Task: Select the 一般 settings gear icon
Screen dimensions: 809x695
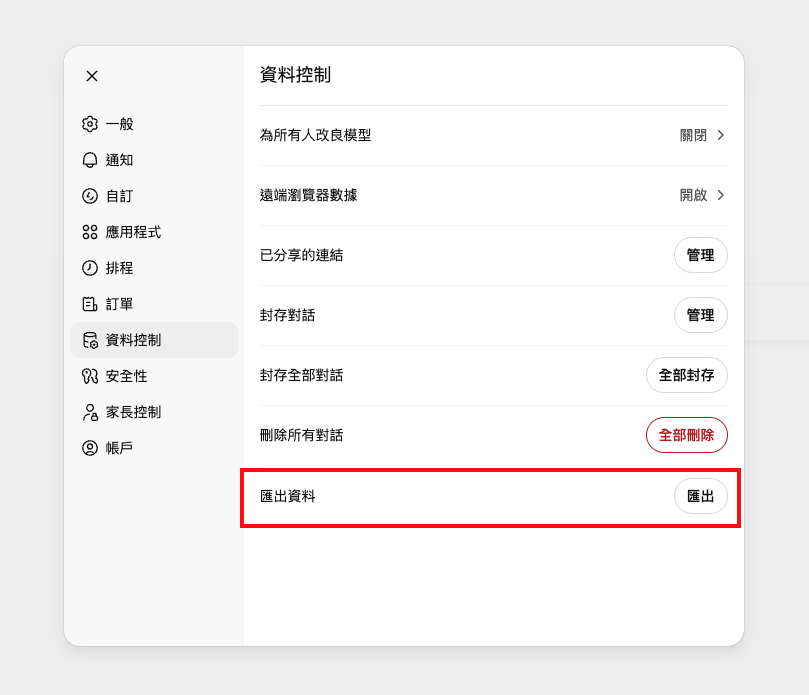Action: tap(90, 124)
